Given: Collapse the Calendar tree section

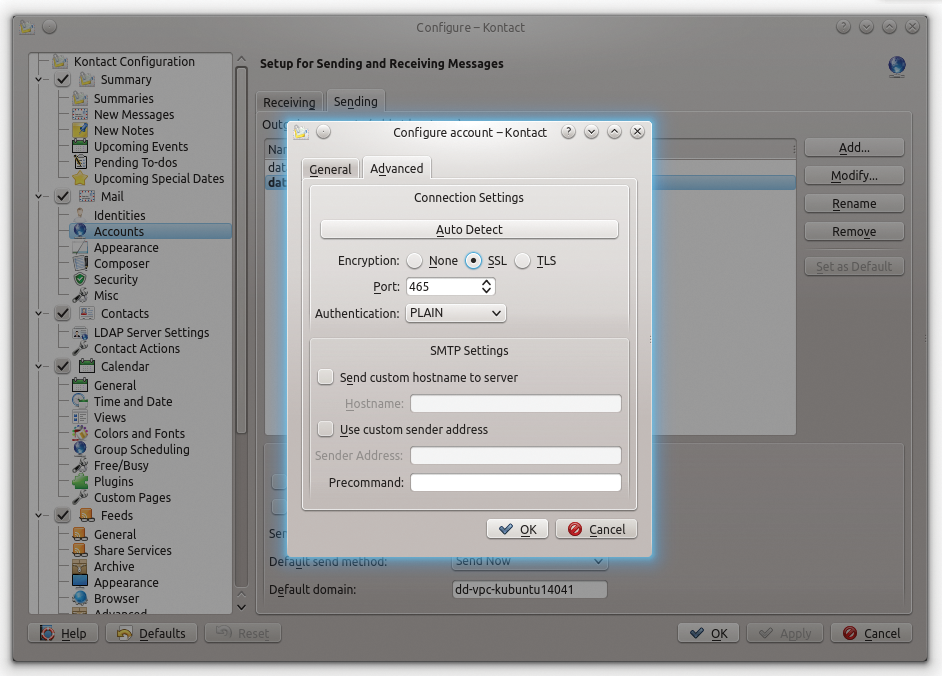Looking at the screenshot, I should click(x=40, y=367).
